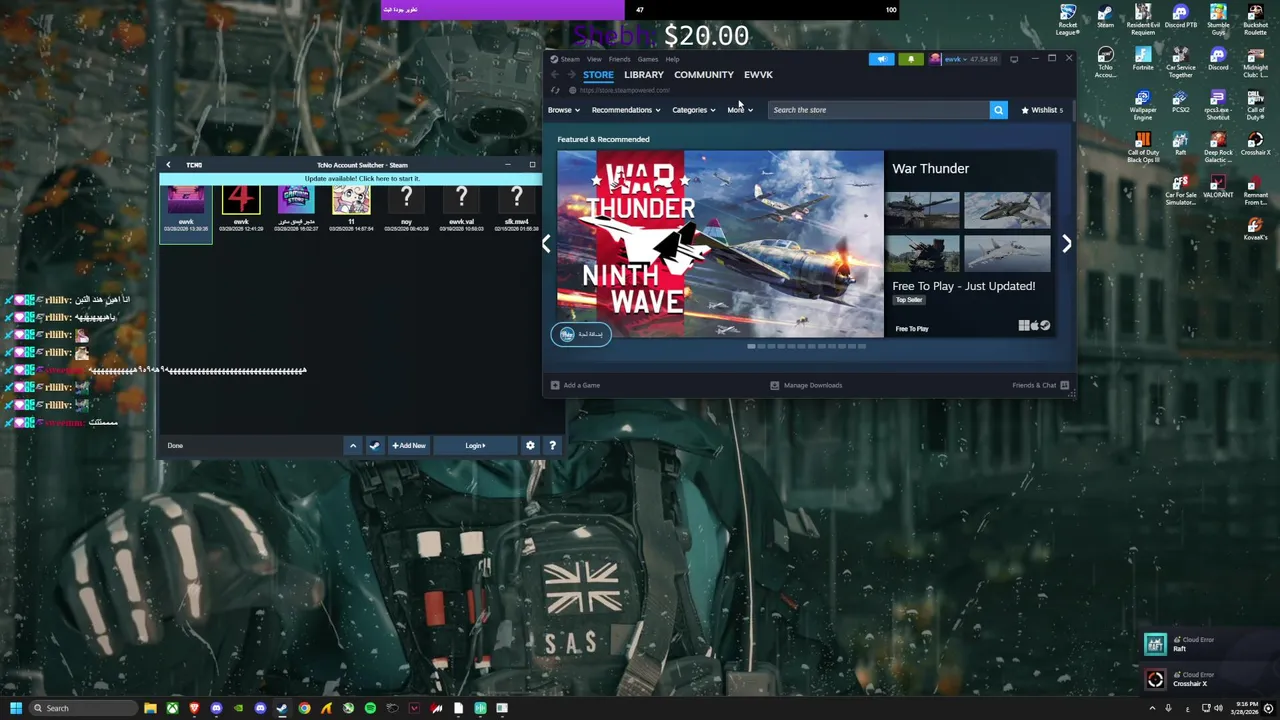Open Friends & Chat in Steam

point(1040,385)
